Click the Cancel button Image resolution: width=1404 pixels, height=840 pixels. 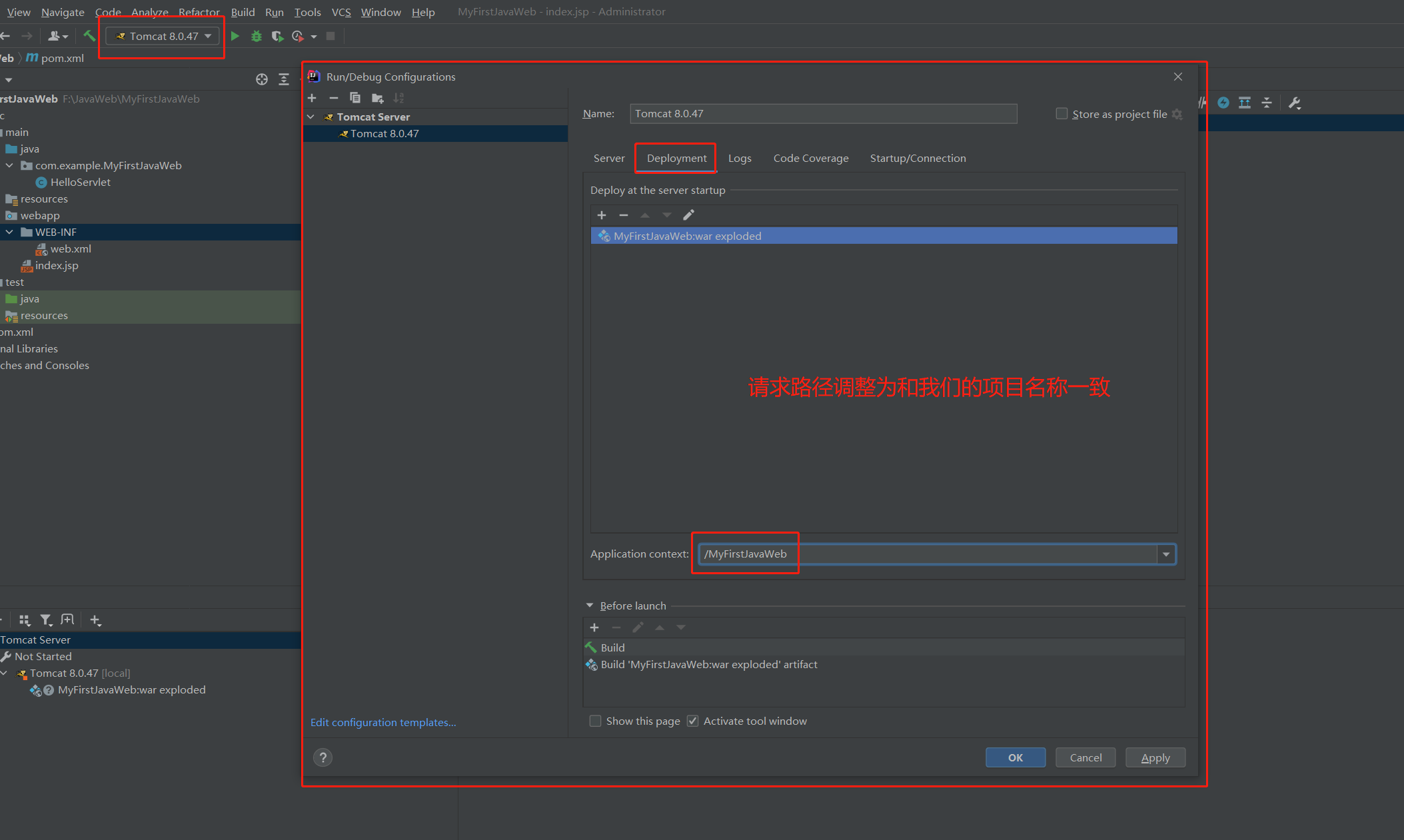(x=1085, y=757)
